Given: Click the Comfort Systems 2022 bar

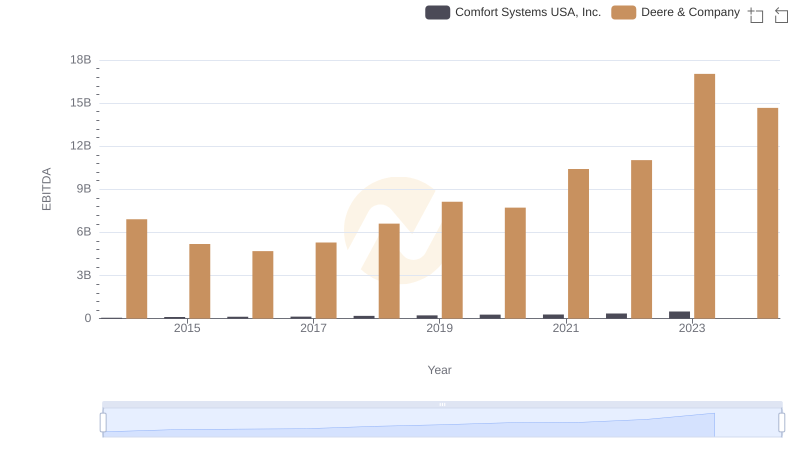Looking at the screenshot, I should point(616,316).
